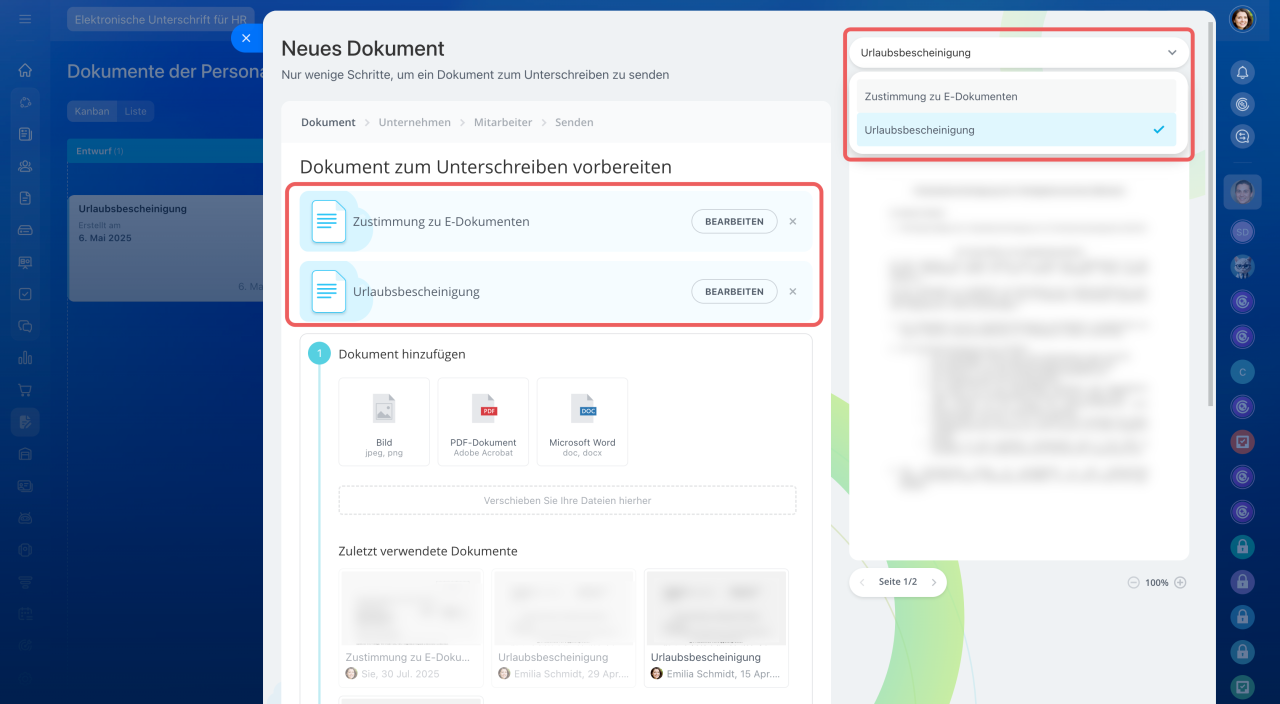Open the chat with the man's photo avatar
This screenshot has width=1280, height=704.
click(1242, 191)
